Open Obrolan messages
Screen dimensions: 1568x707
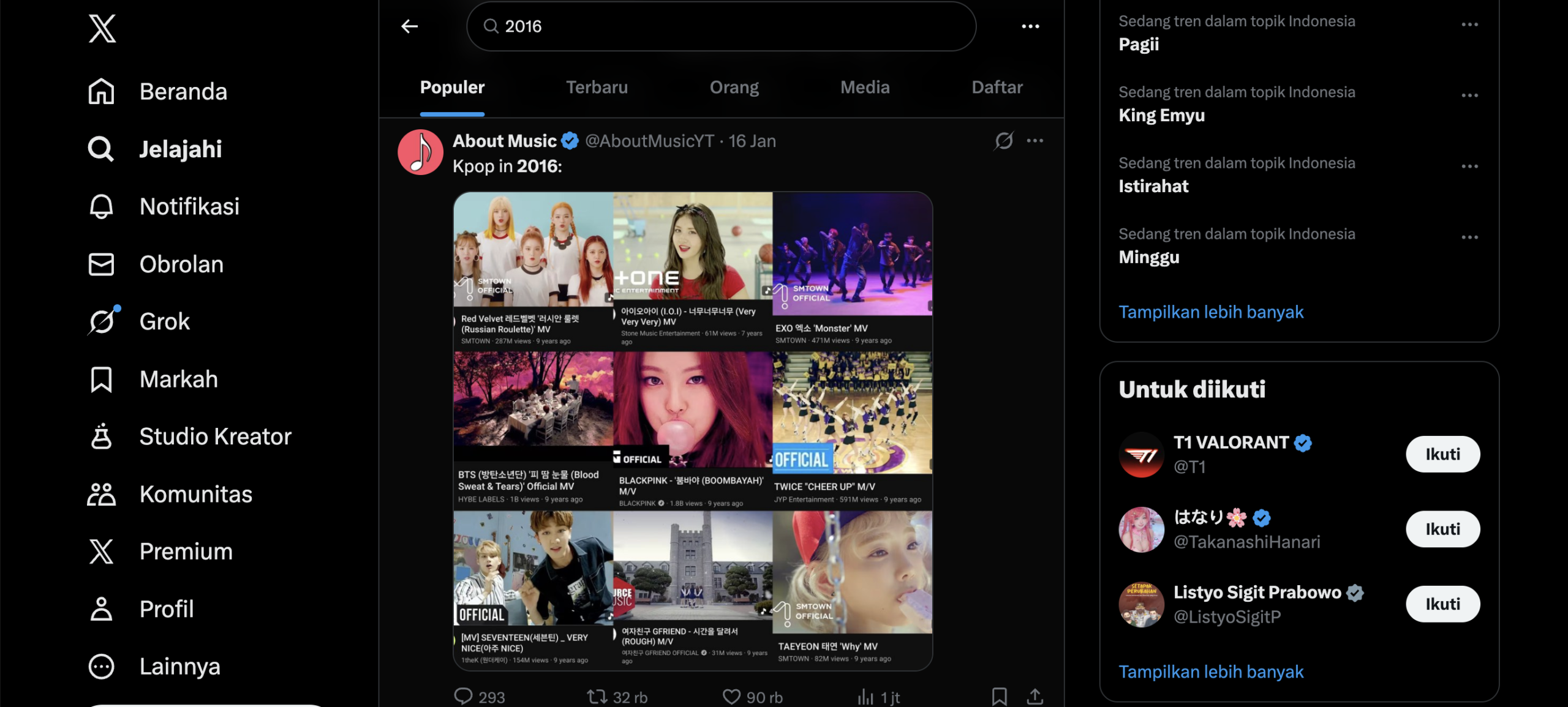[156, 264]
